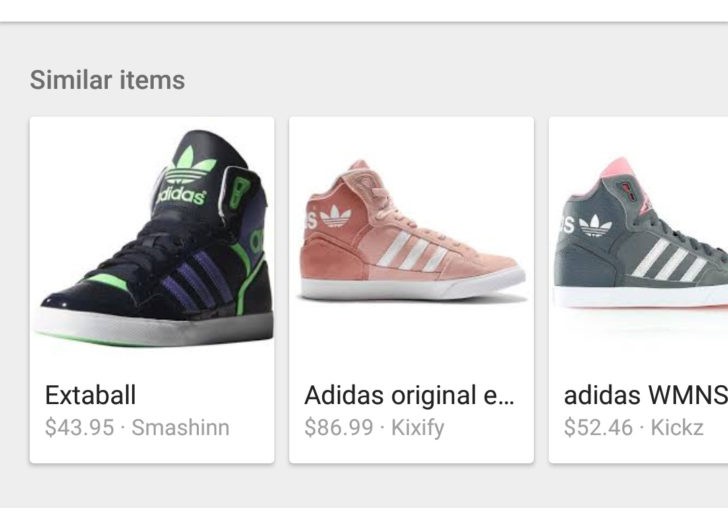
Task: Select the $52.46 Kickz price line
Action: coord(634,427)
